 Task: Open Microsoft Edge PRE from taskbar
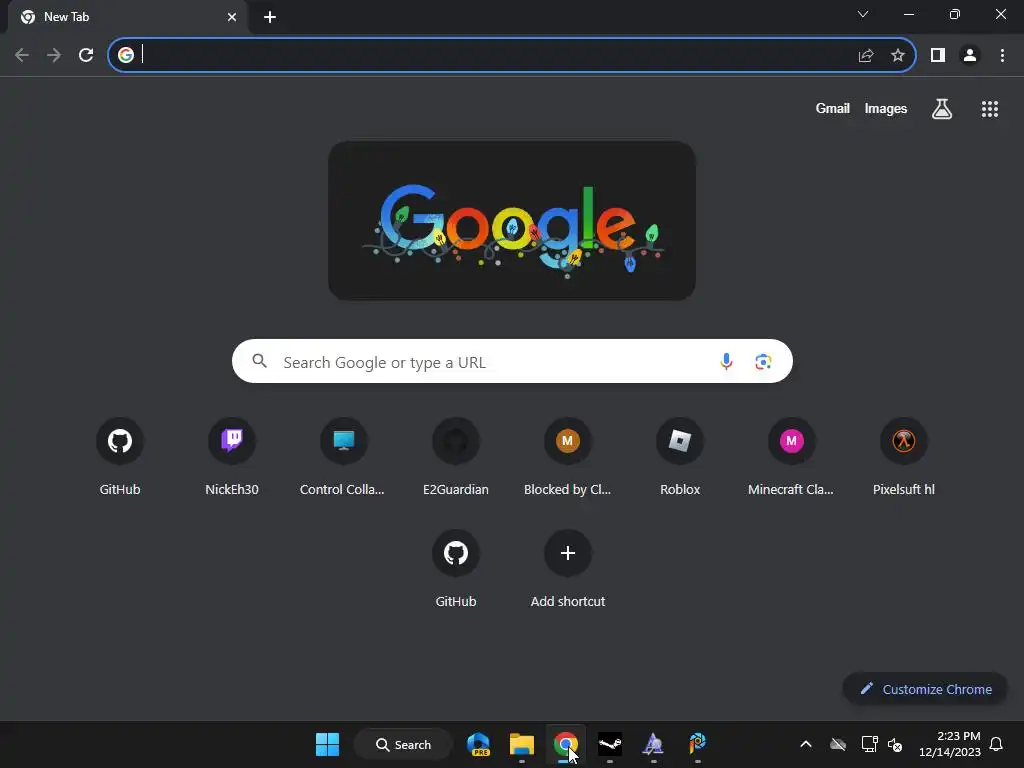479,744
